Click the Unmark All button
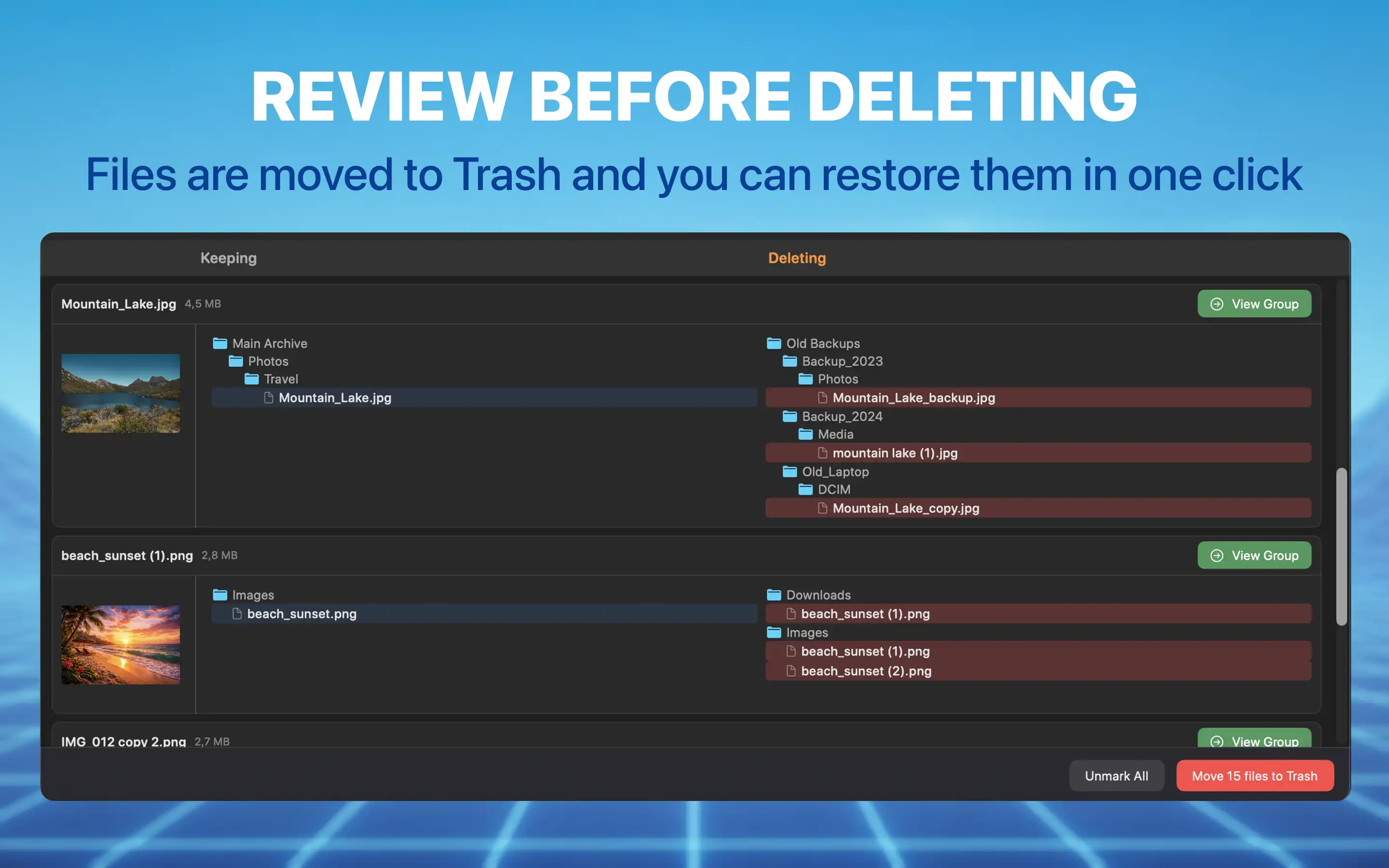The width and height of the screenshot is (1389, 868). (1116, 775)
